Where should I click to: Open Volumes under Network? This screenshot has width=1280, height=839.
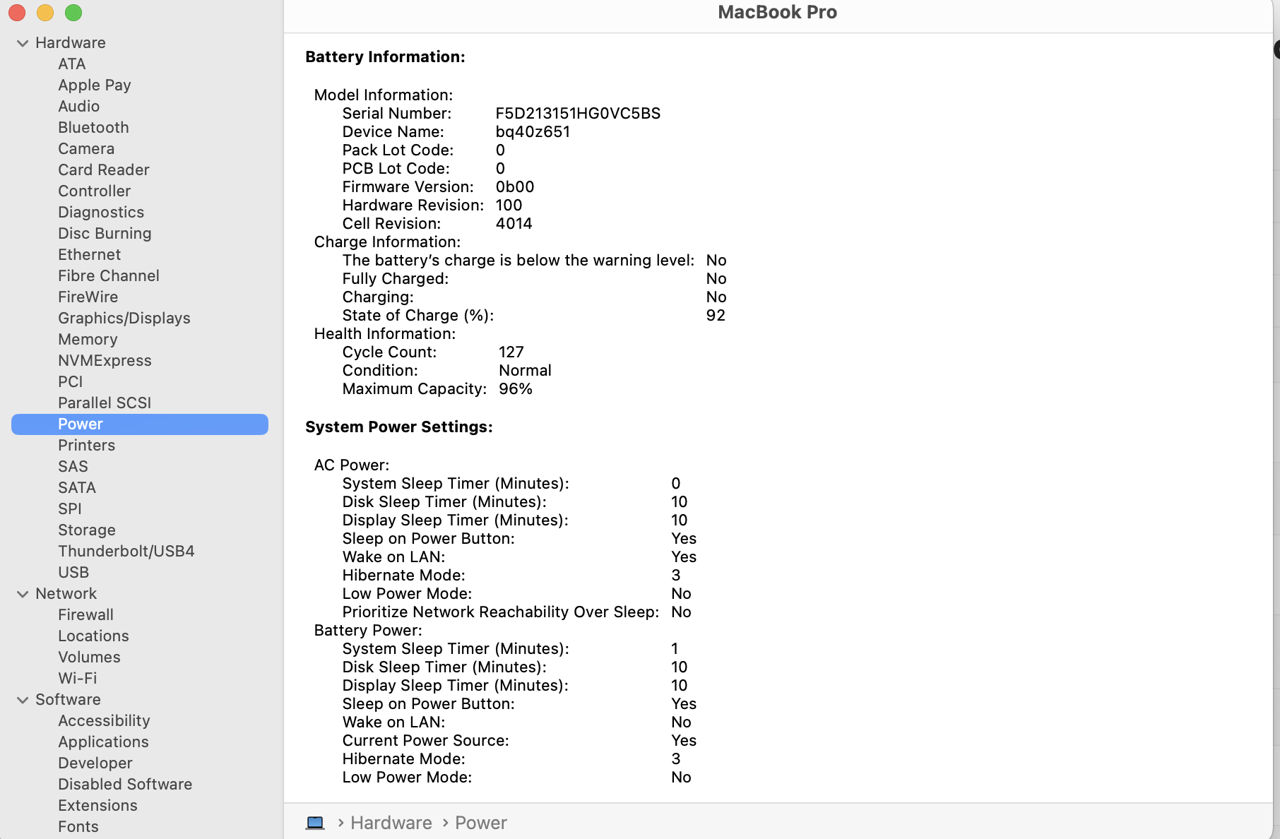pyautogui.click(x=89, y=657)
